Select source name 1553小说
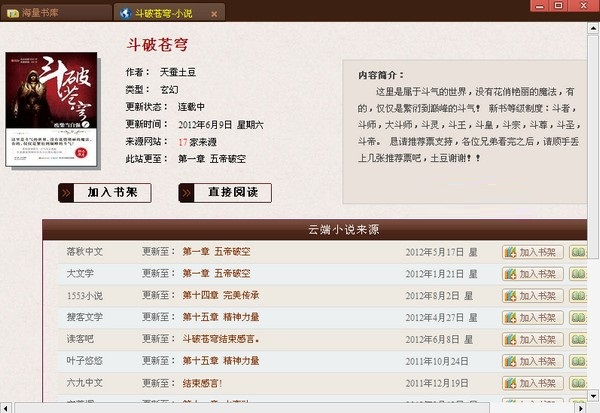The image size is (600, 413). coord(85,295)
